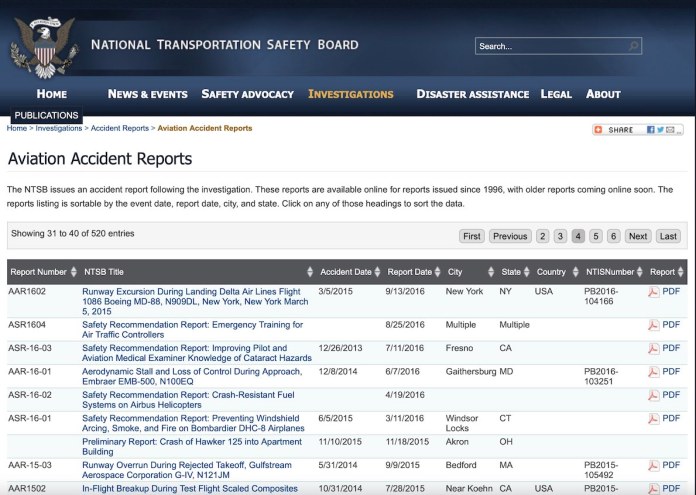Viewport: 696px width, 495px height.
Task: Open PDF icon for AAR-15-03 report
Action: click(653, 466)
